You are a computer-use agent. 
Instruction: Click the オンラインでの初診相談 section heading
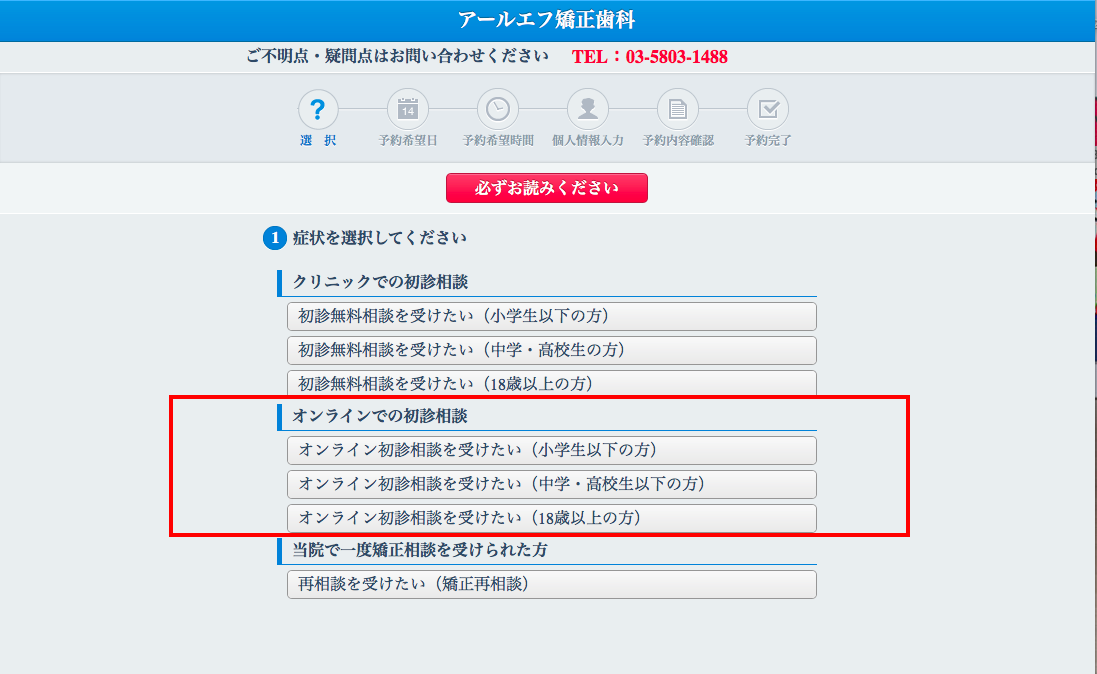pos(380,415)
